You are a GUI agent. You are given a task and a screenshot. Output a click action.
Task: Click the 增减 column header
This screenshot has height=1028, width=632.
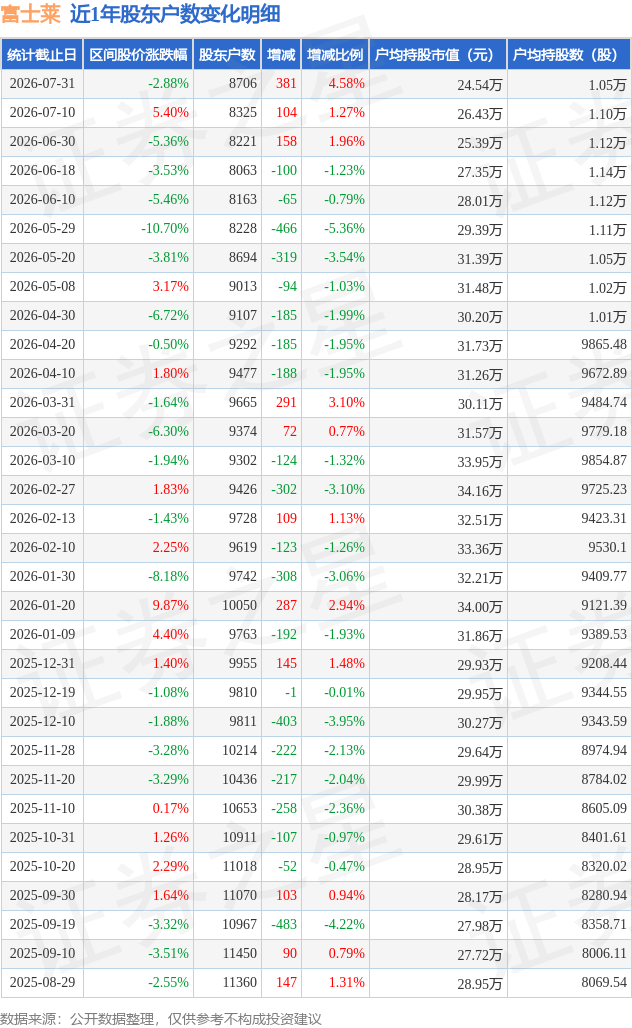[281, 54]
